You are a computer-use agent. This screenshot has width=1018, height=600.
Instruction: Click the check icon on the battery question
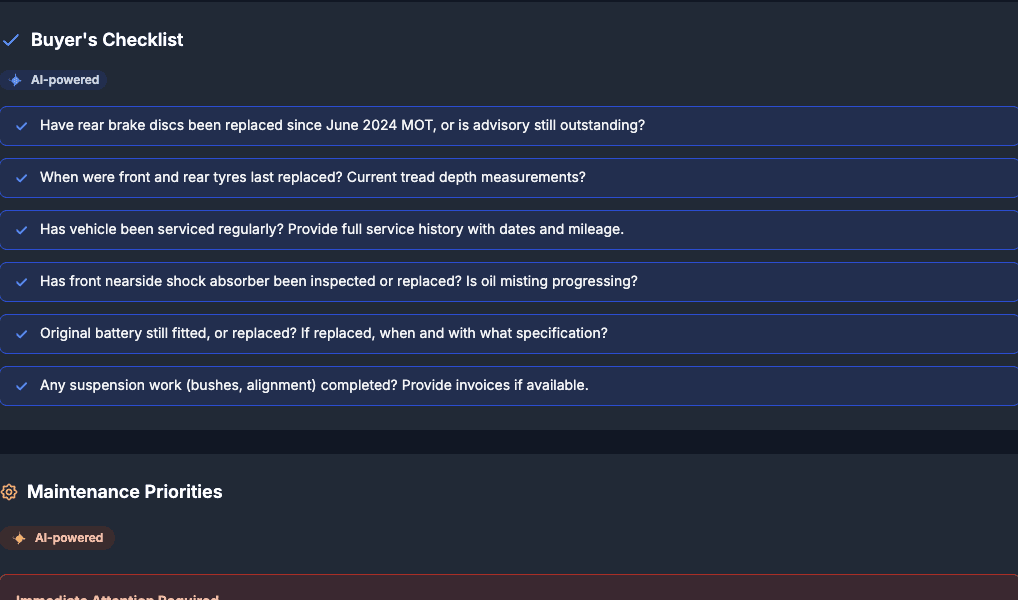[x=21, y=333]
